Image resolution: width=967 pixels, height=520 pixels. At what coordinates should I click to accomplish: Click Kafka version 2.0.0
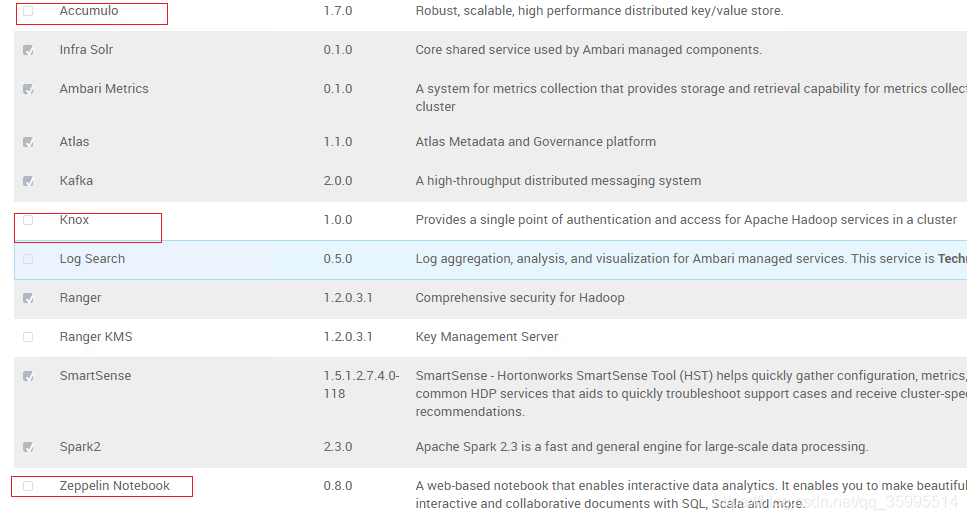tap(338, 181)
